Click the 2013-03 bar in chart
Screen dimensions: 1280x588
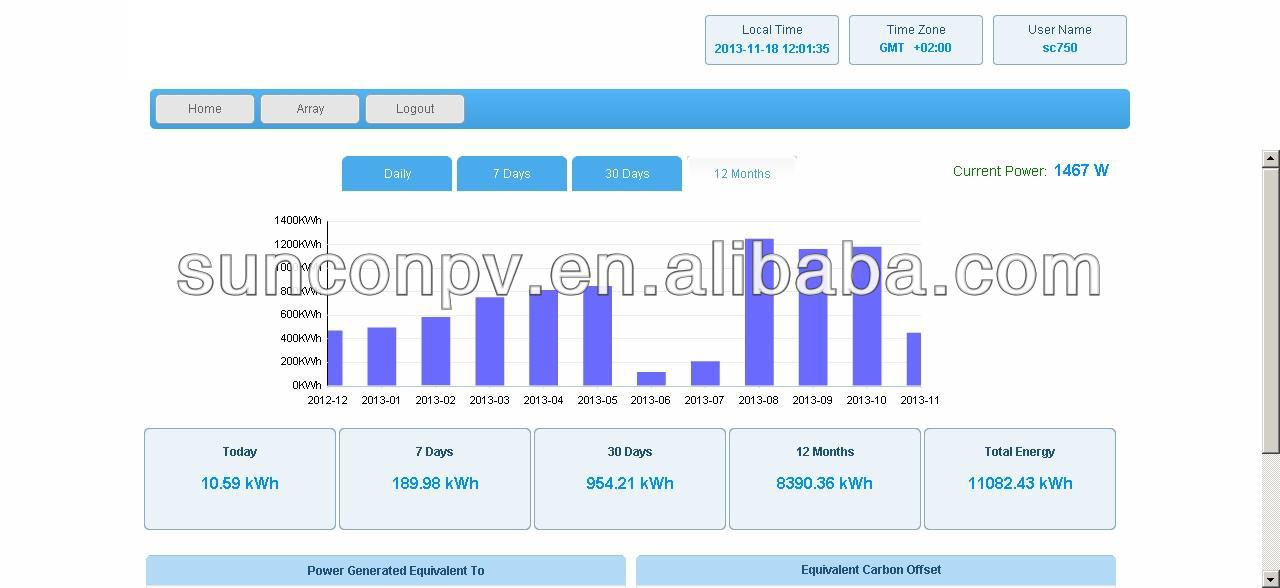[x=490, y=341]
